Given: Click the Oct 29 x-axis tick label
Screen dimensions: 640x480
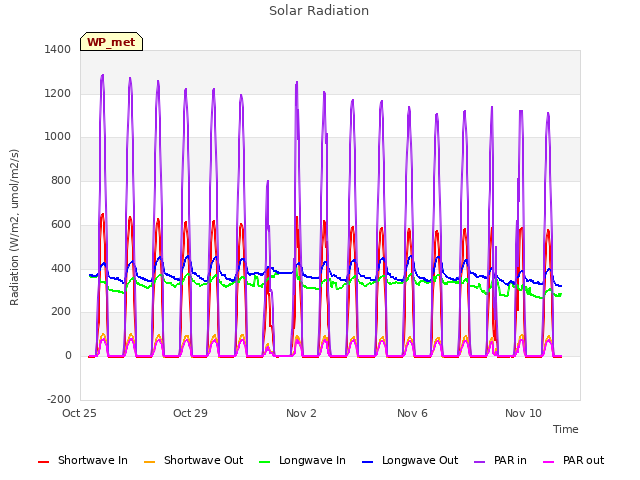Looking at the screenshot, I should pos(190,413).
